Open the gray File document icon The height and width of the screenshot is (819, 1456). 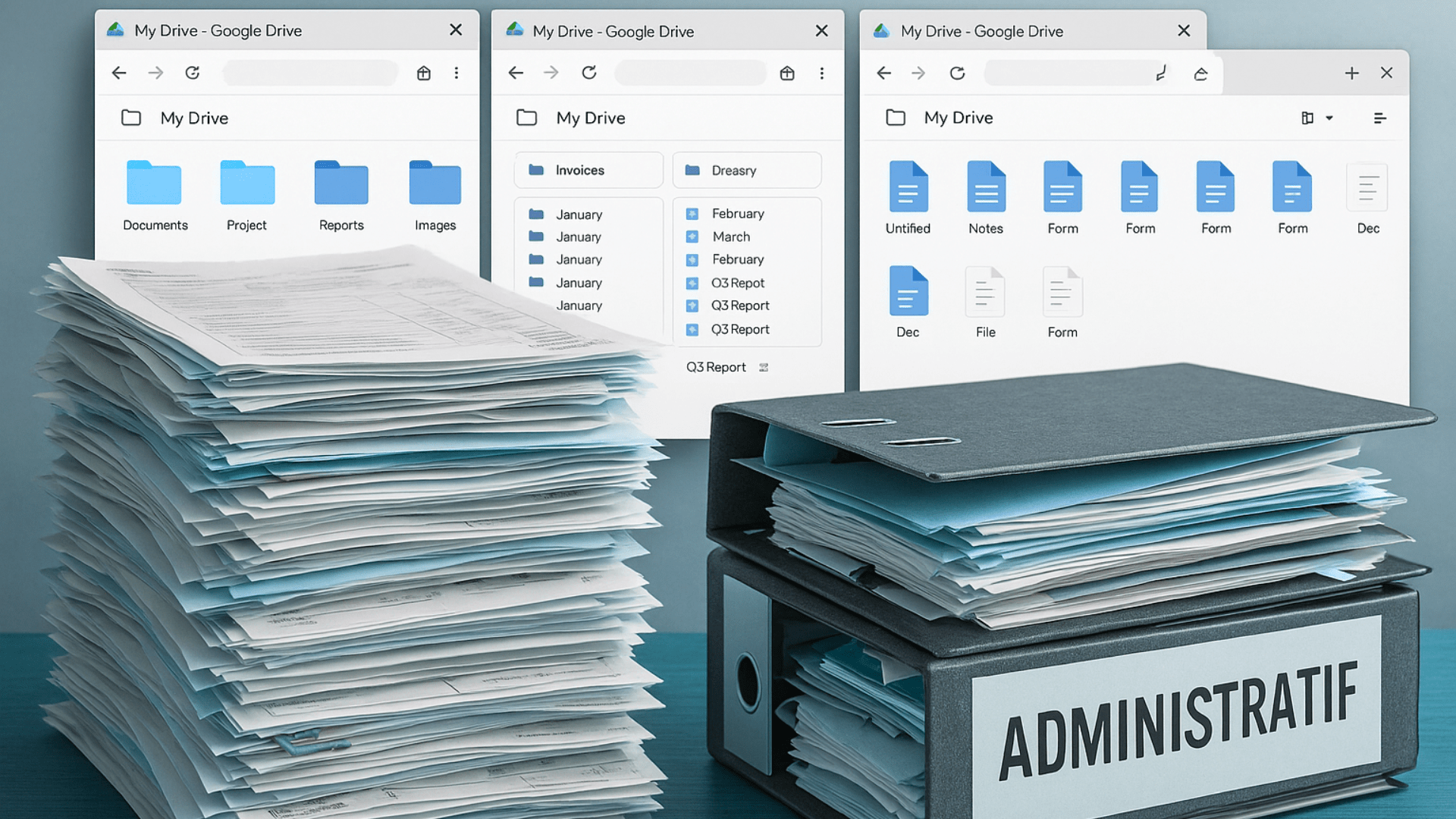click(985, 292)
